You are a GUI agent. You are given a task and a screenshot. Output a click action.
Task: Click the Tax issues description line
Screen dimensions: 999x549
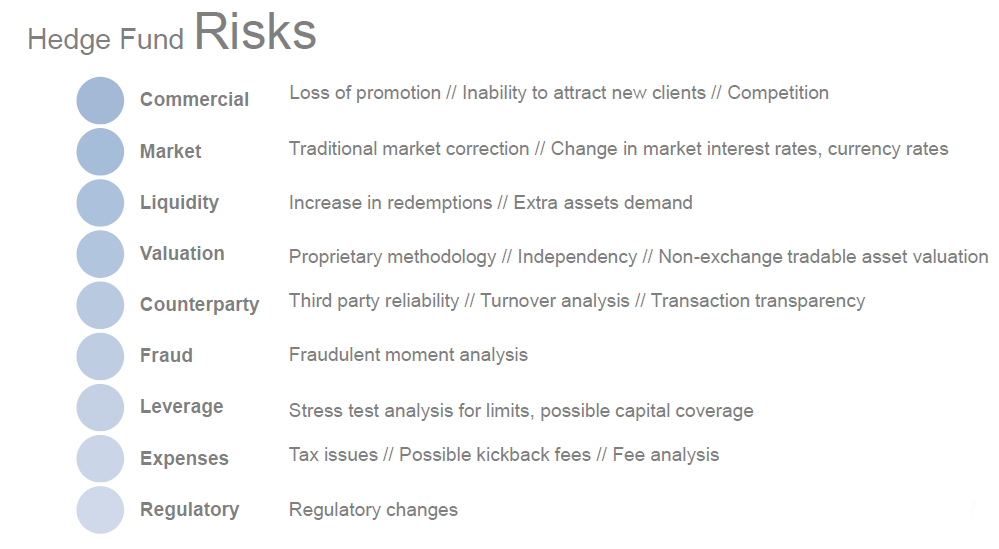pos(504,455)
